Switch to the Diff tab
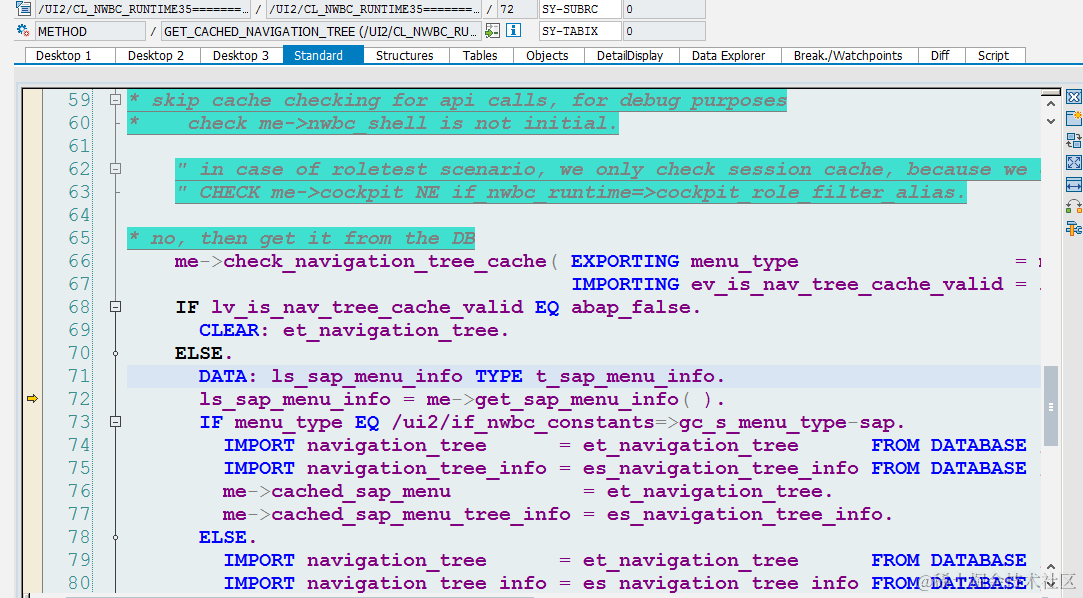The width and height of the screenshot is (1083, 598). point(940,55)
